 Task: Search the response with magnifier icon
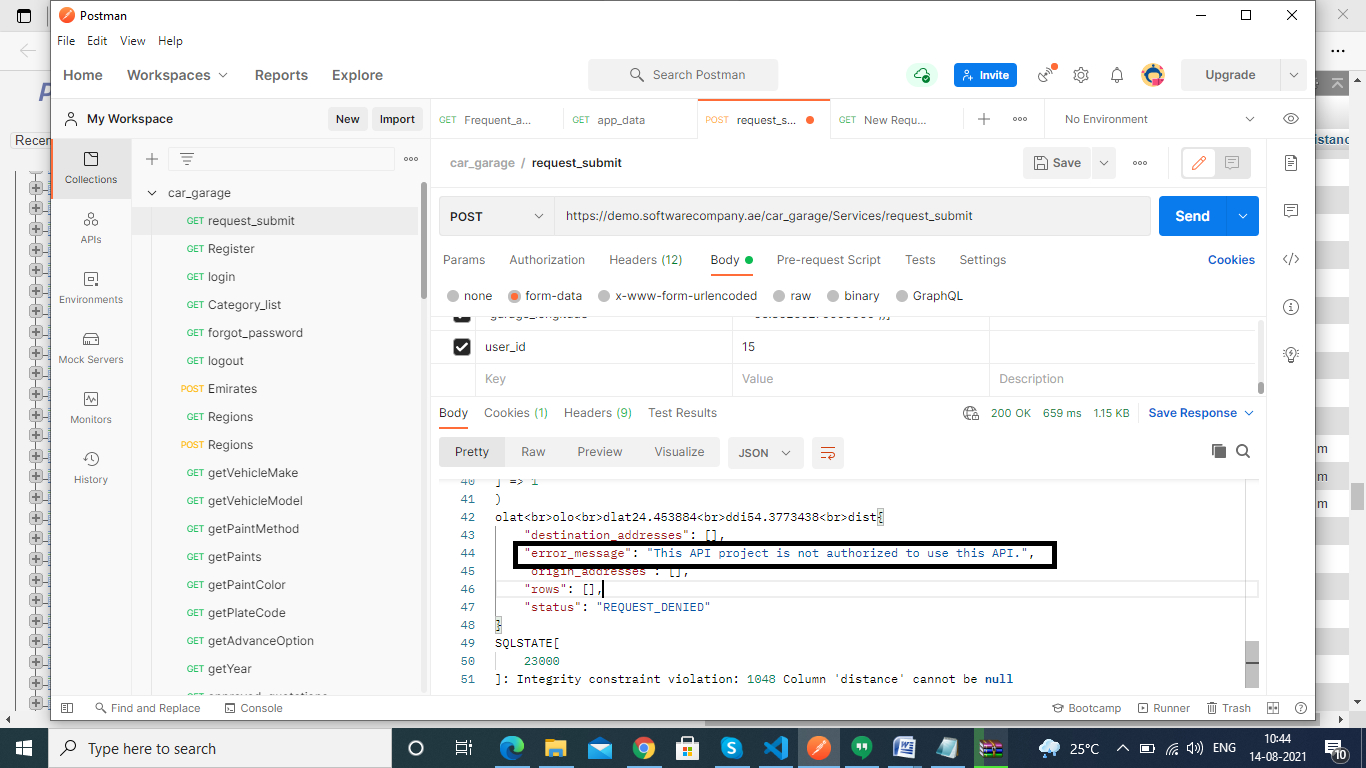click(1243, 451)
